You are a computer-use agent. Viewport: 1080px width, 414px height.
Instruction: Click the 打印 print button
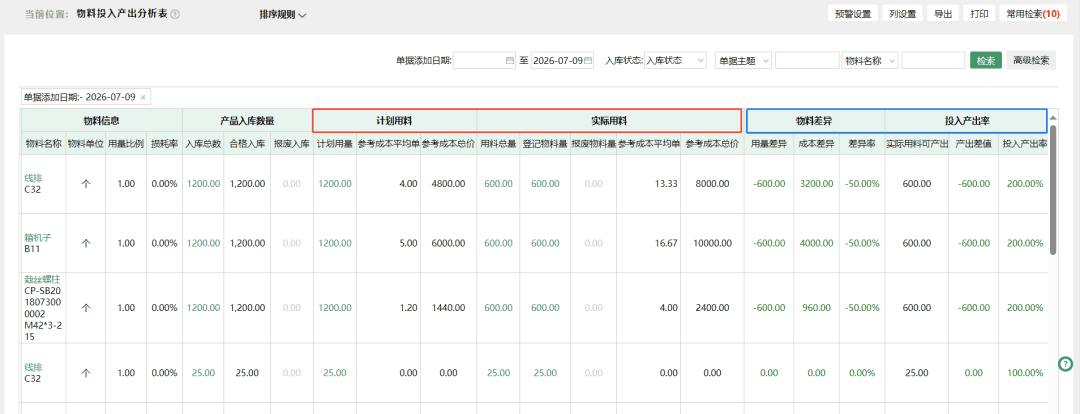tap(979, 14)
